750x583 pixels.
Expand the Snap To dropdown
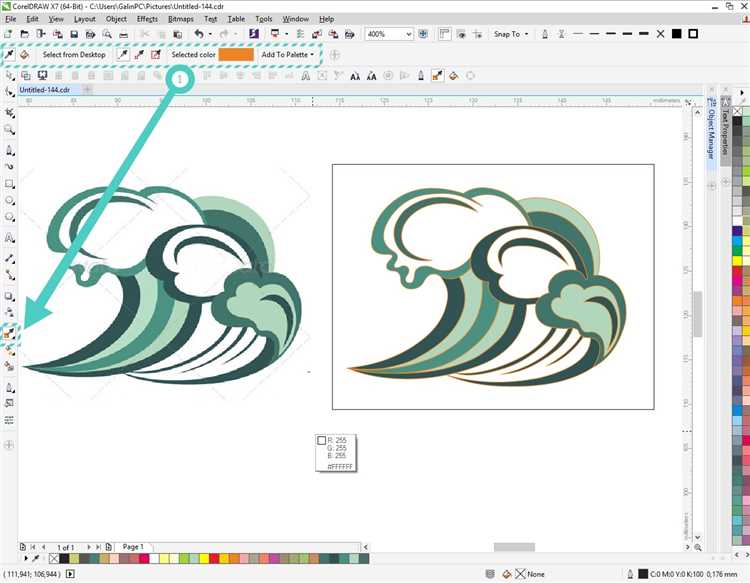512,34
